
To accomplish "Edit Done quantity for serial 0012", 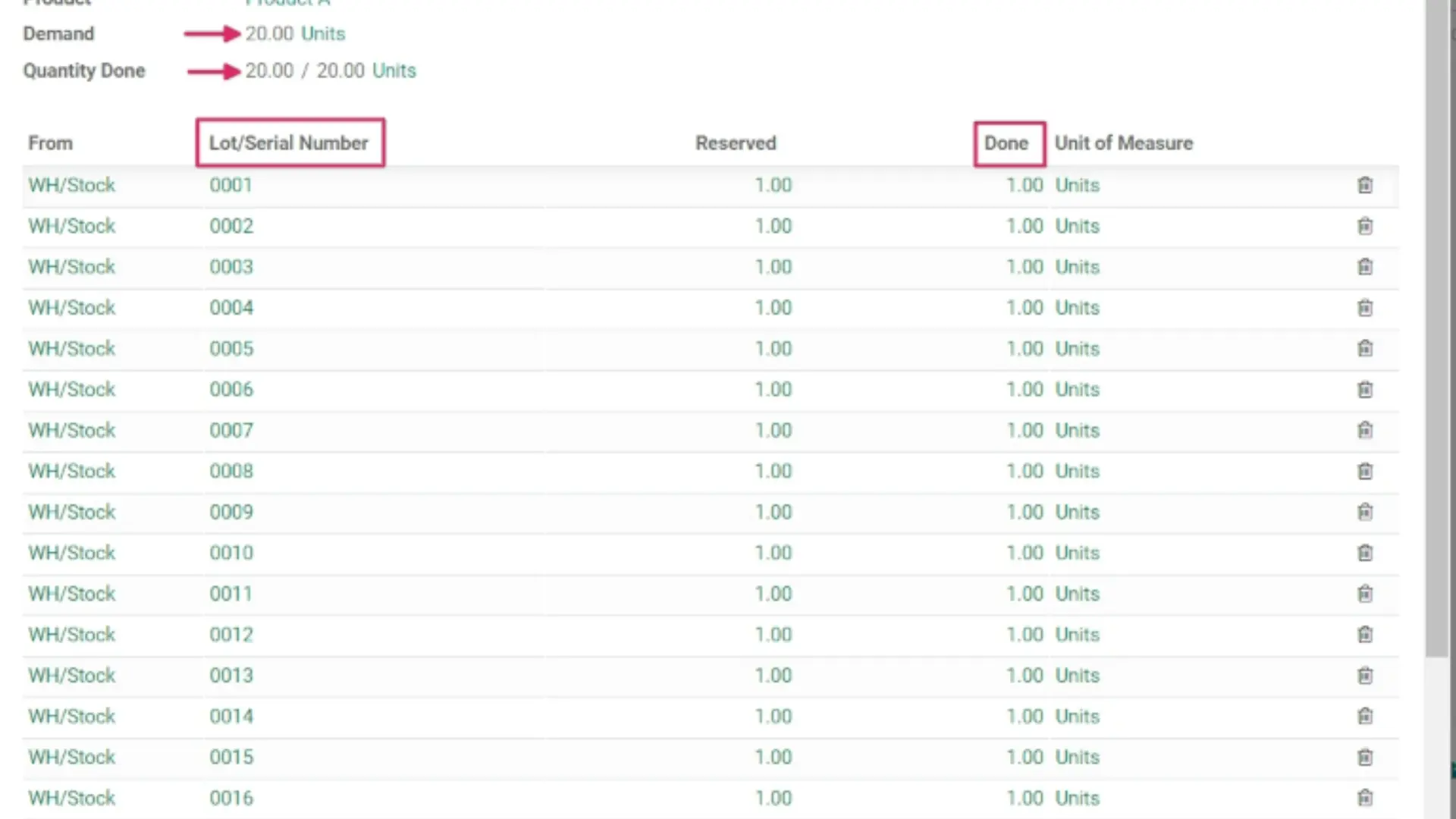I will (x=1024, y=635).
